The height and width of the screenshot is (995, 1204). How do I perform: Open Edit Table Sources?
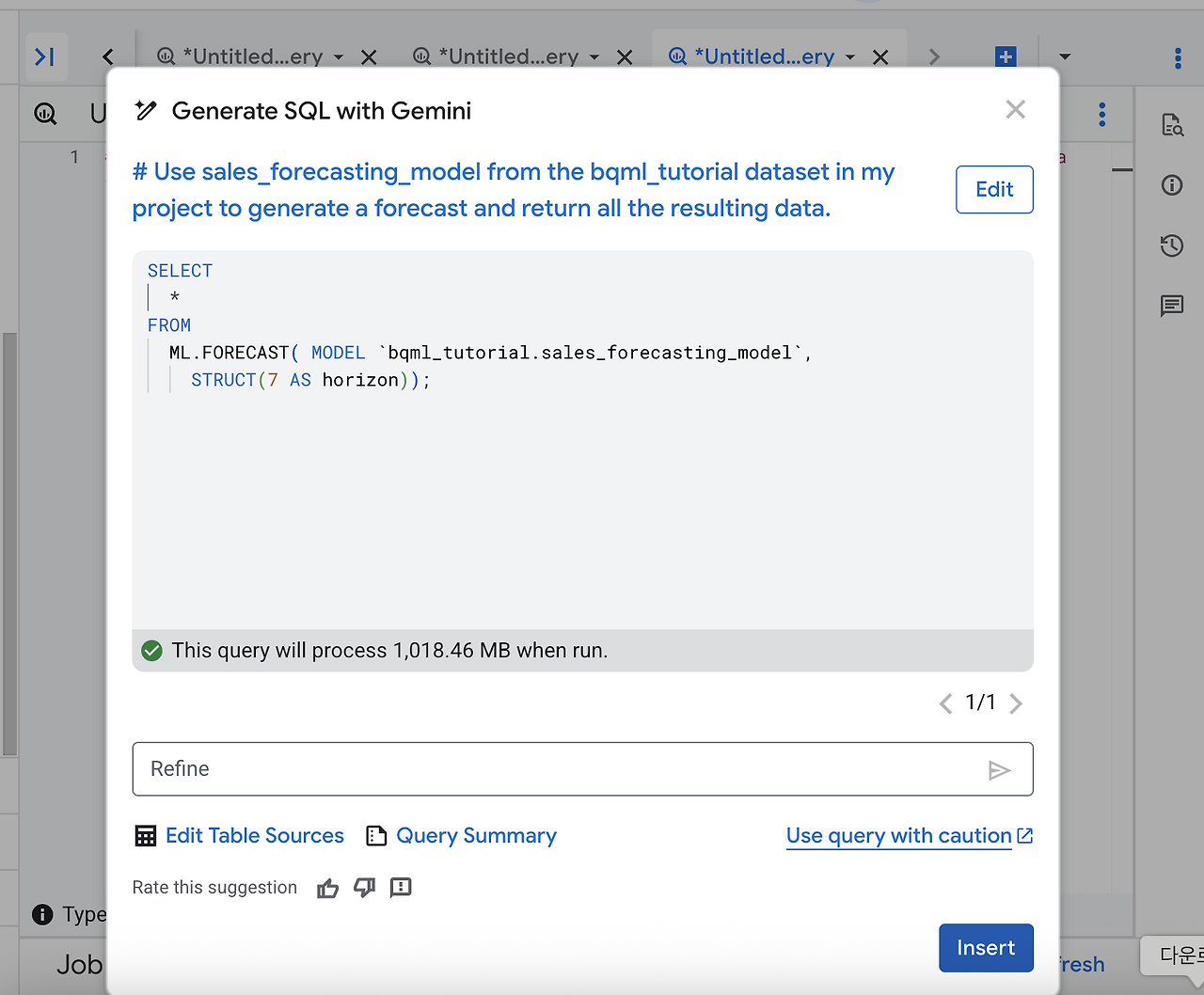[240, 836]
